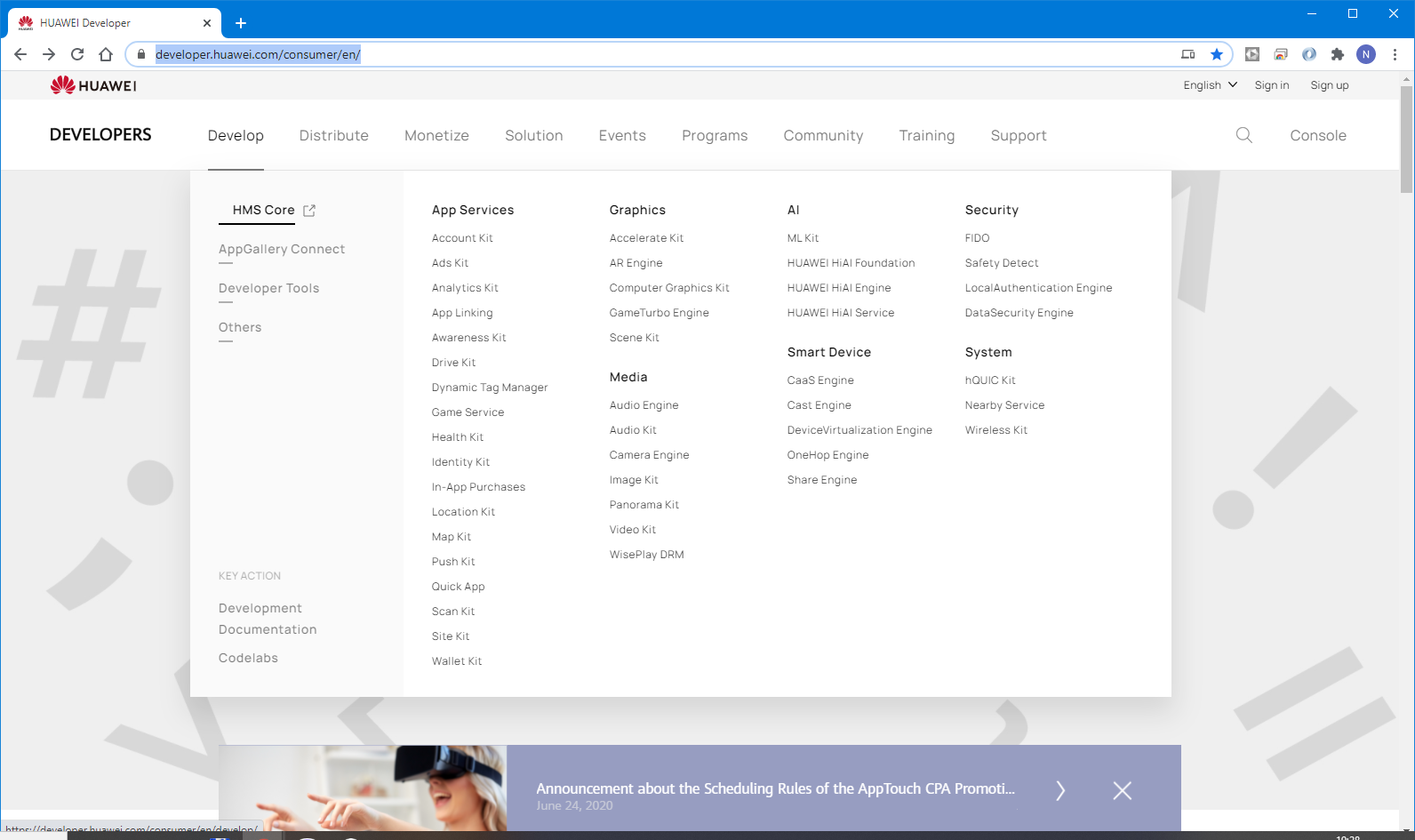Click the Console link
The width and height of the screenshot is (1415, 840).
1318,135
